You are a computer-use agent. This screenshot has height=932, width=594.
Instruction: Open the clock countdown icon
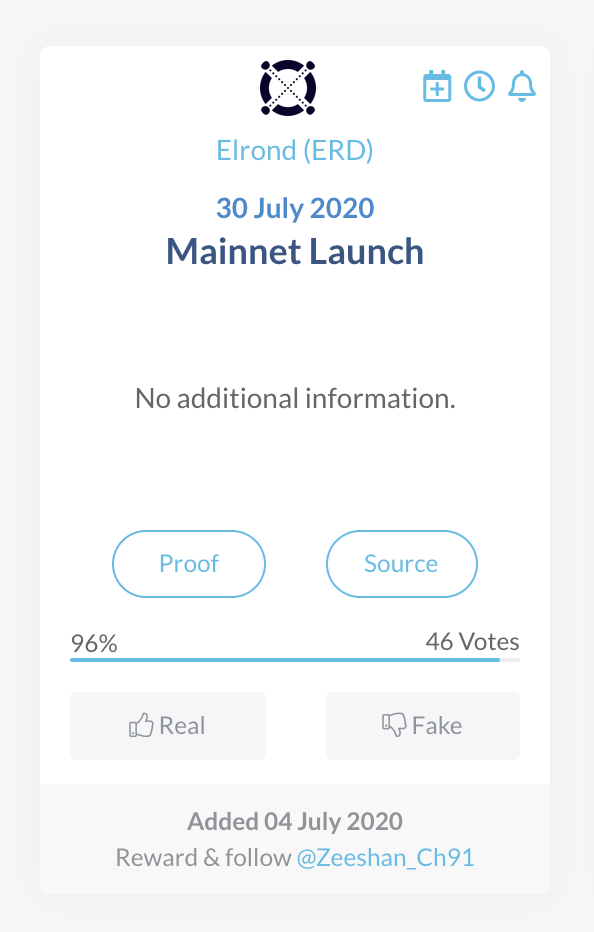479,86
